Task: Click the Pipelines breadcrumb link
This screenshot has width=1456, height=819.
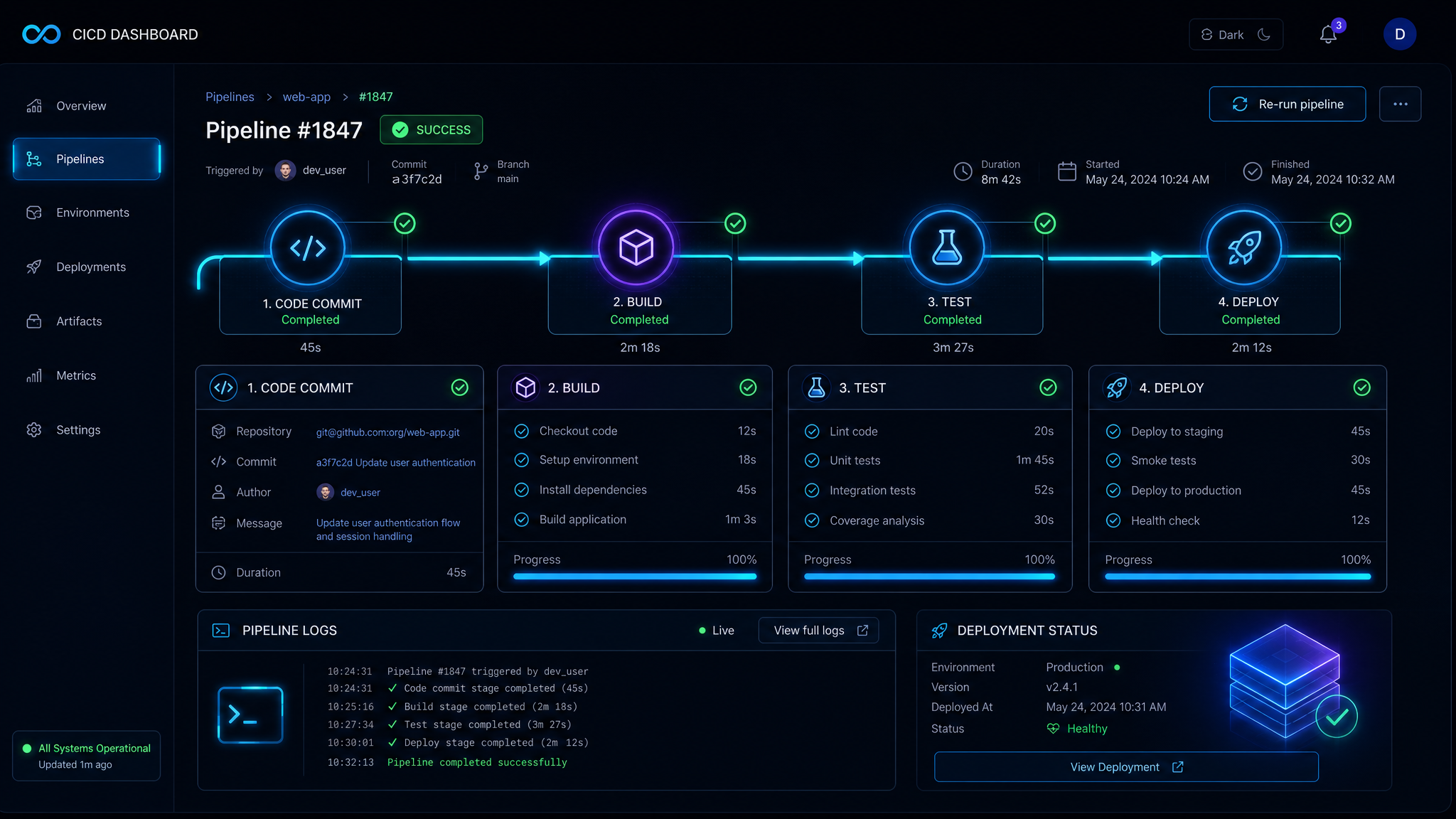Action: click(230, 97)
